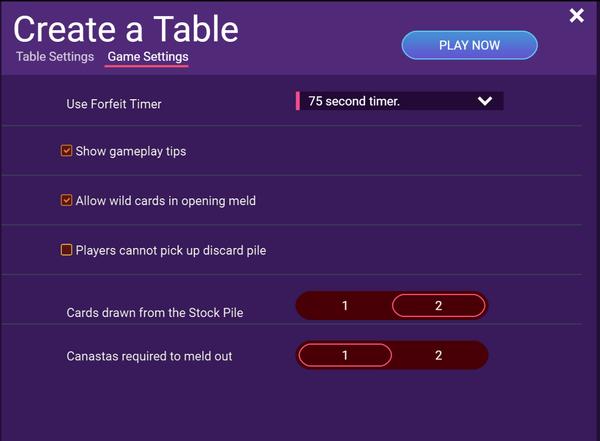Click "Allow wild cards in opening meld" text
The height and width of the screenshot is (441, 600).
pos(166,201)
